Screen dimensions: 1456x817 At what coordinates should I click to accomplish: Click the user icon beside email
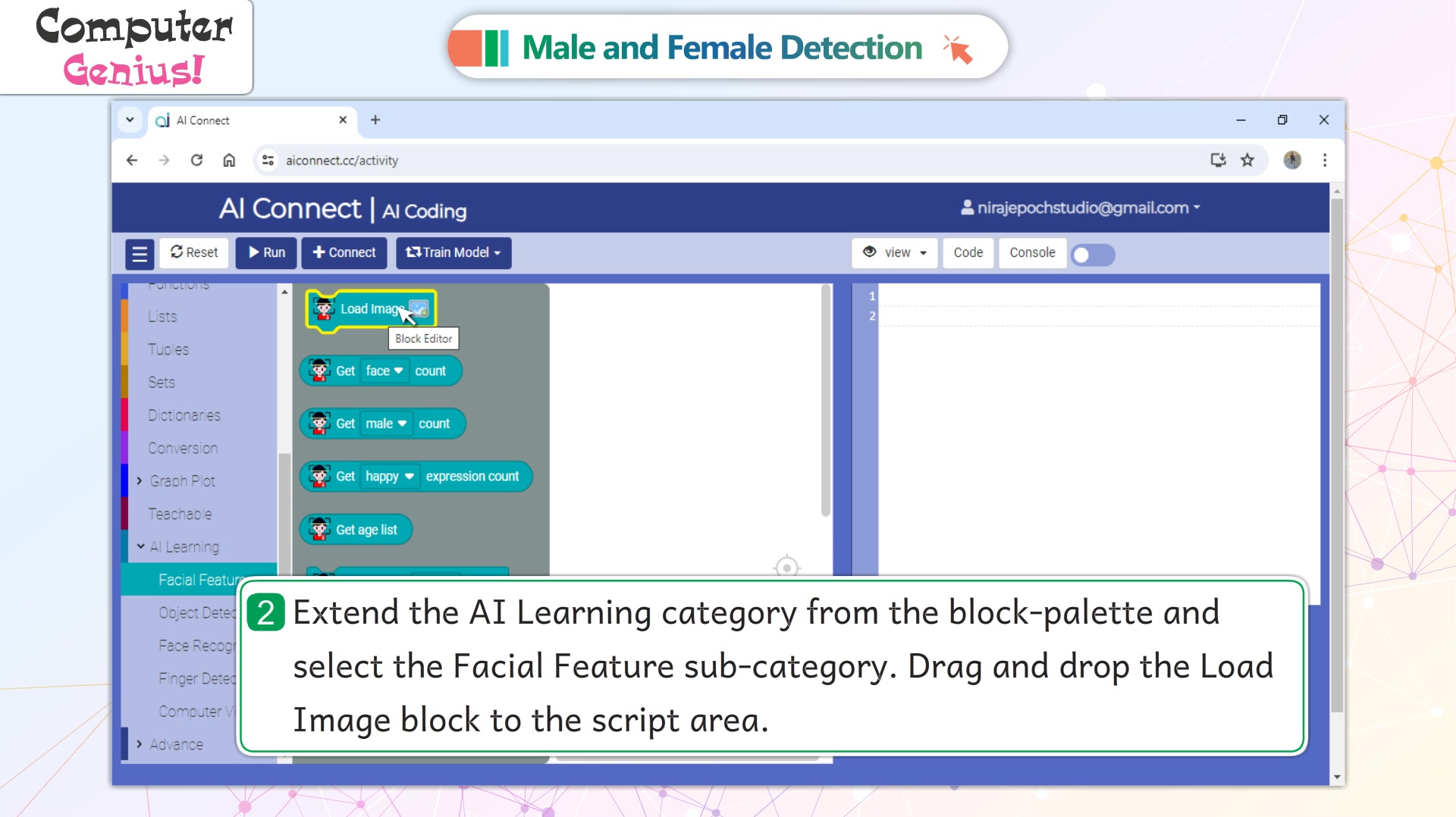967,207
